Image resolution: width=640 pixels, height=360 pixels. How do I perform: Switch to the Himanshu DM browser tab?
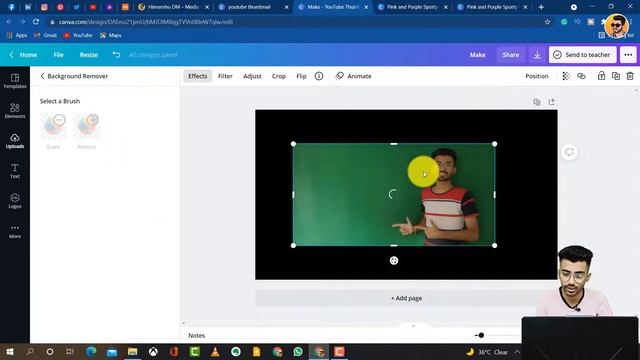click(x=173, y=7)
